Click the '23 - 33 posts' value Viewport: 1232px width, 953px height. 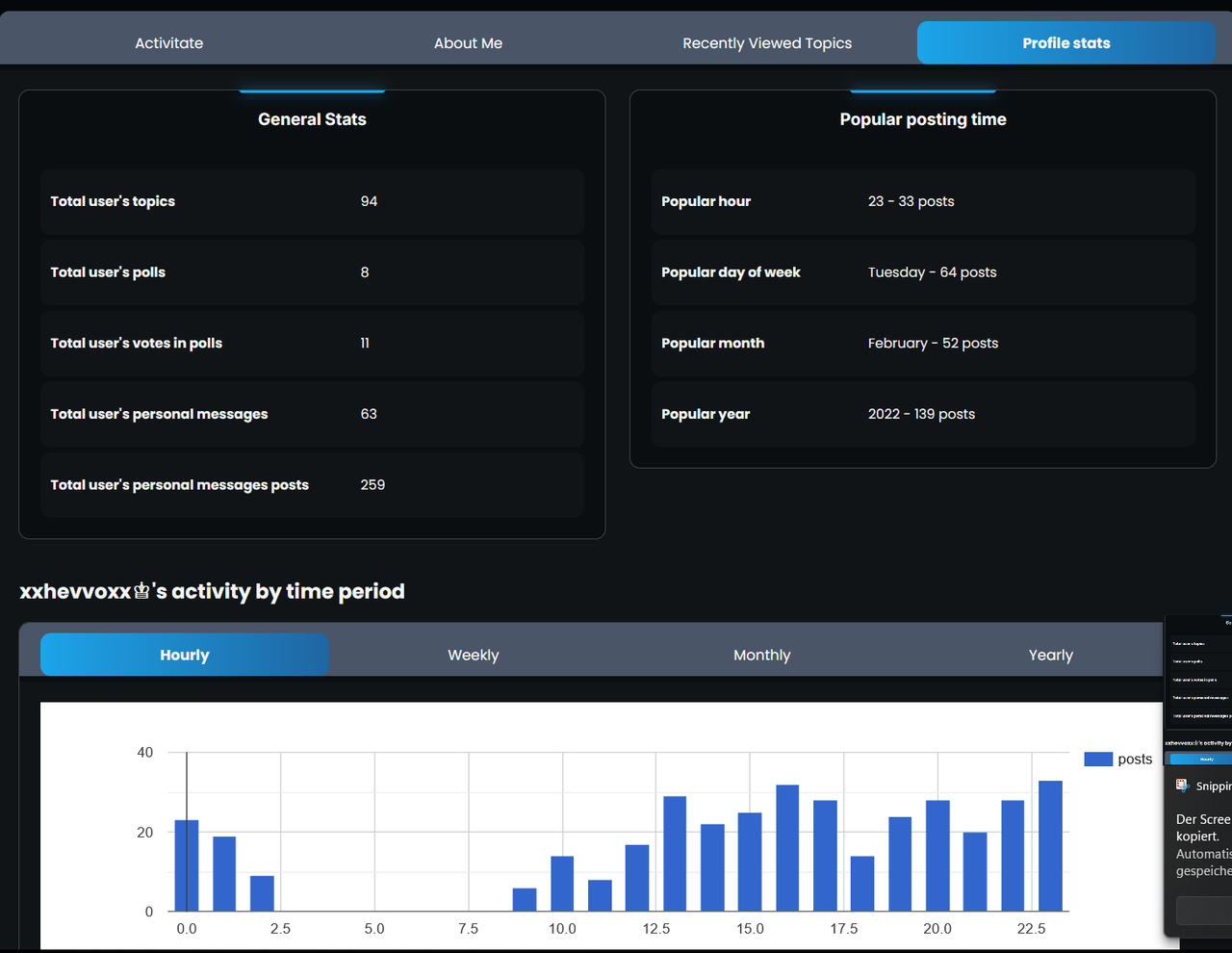911,201
